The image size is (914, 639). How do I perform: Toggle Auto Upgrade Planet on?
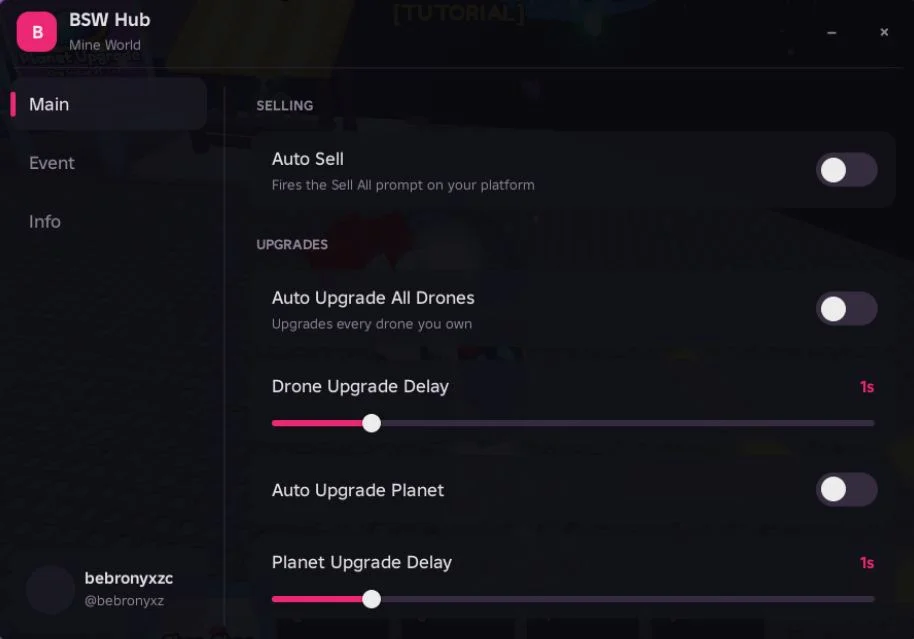pos(846,489)
